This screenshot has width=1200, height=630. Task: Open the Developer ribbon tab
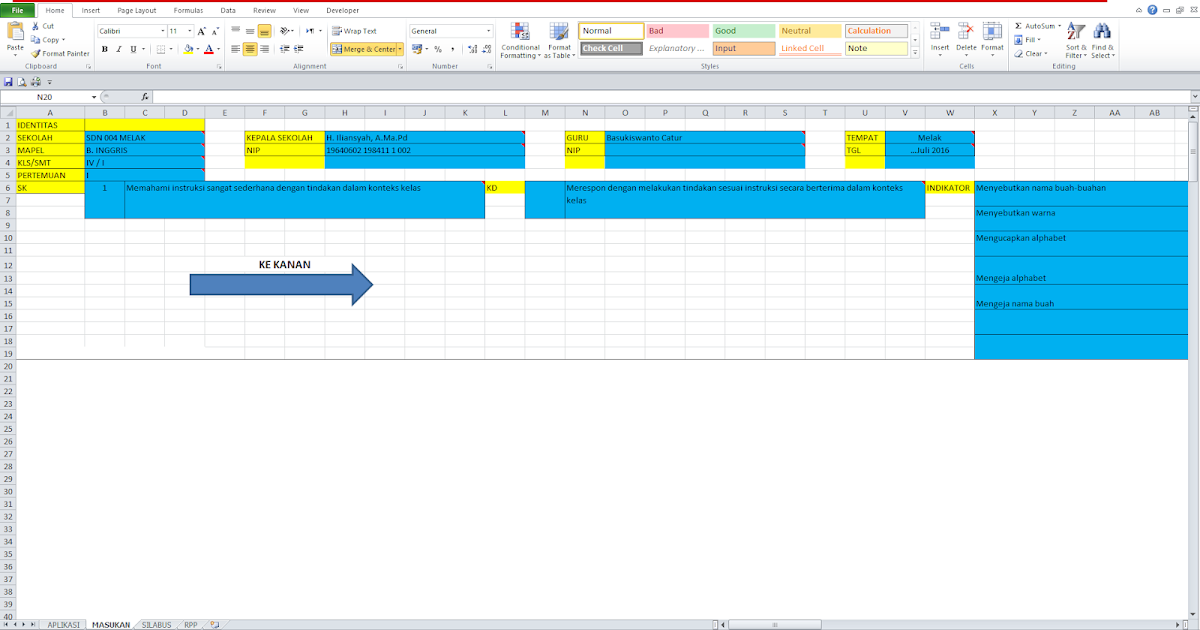pos(342,9)
